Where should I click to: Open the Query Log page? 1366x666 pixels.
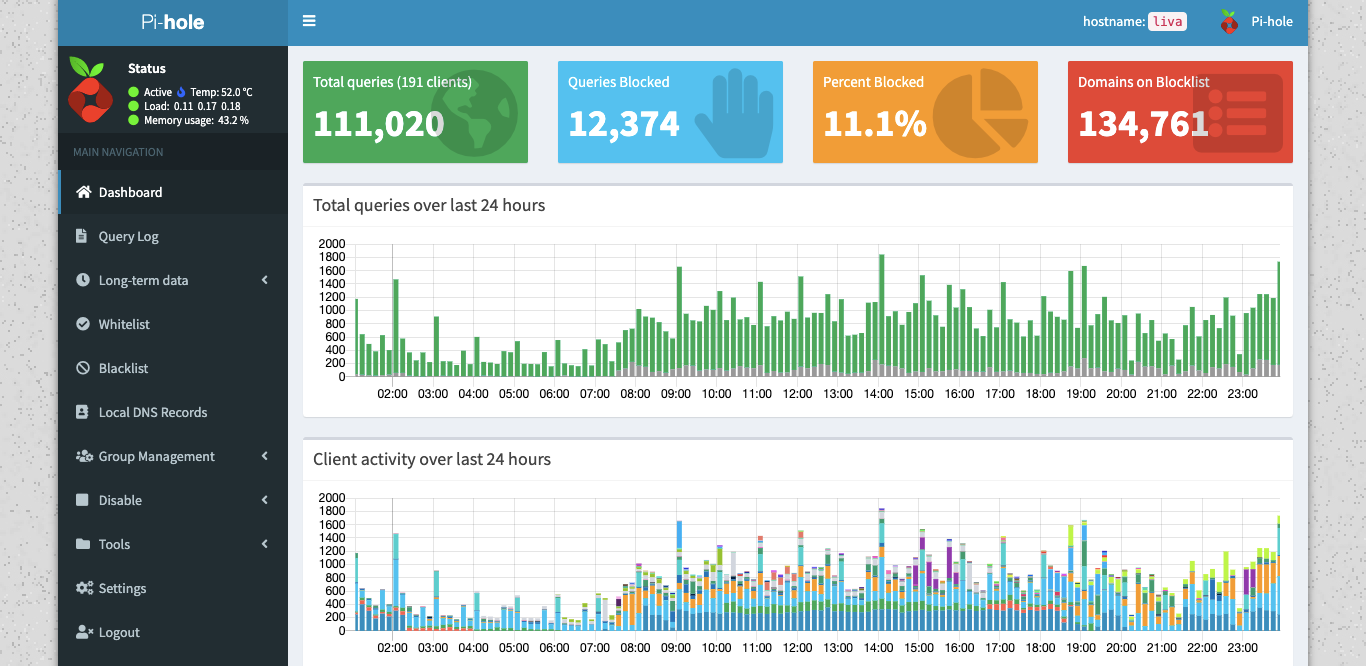pyautogui.click(x=173, y=236)
